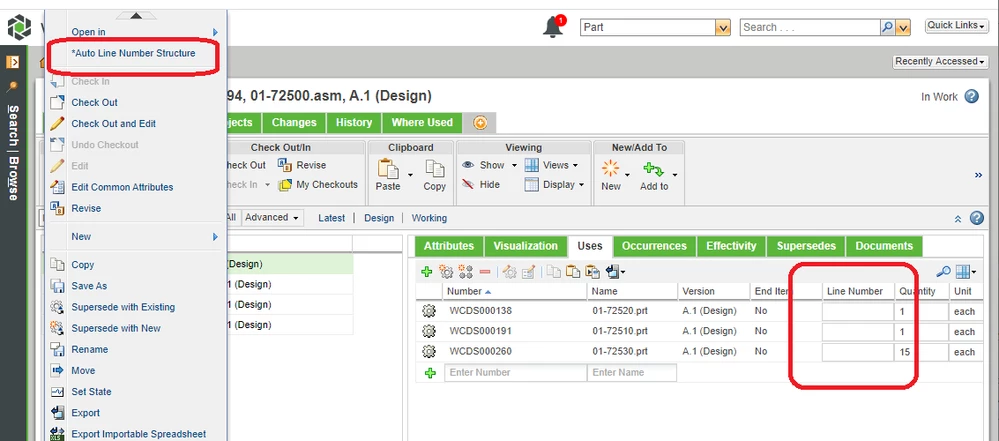
Task: Click the paste icon in Uses toolbar
Action: coord(573,272)
